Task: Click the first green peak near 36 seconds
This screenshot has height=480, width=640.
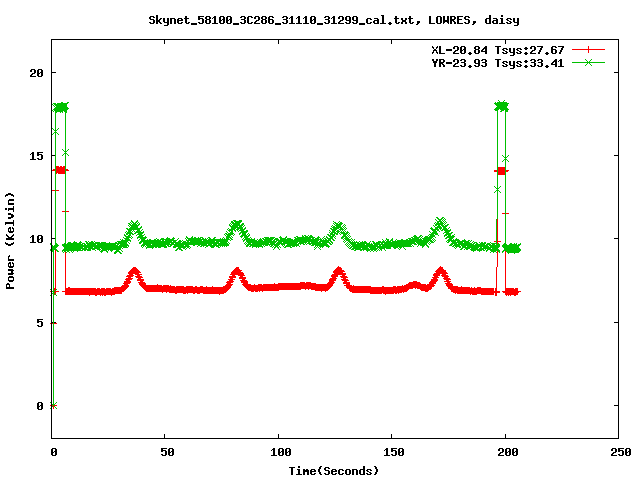Action: tap(134, 226)
